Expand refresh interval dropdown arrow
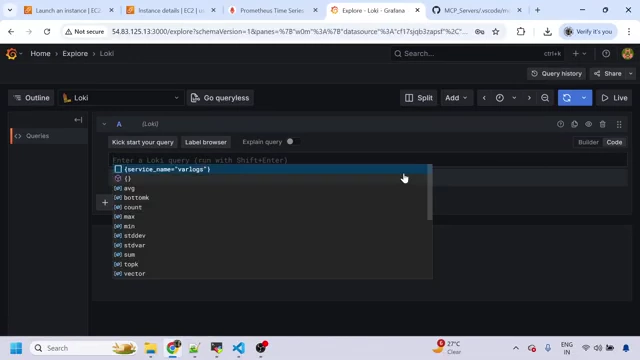 click(x=584, y=98)
